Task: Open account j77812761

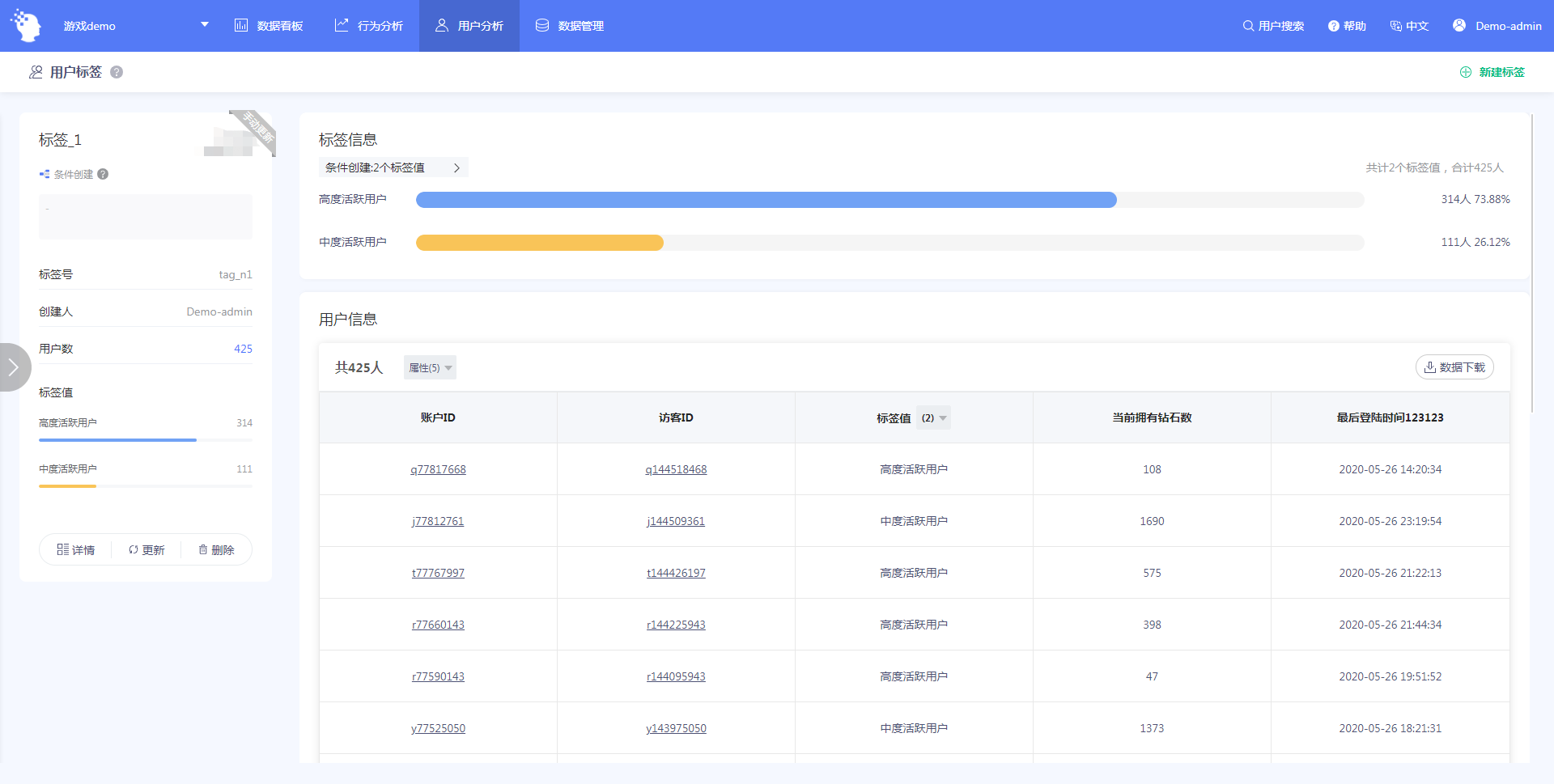Action: pos(438,521)
